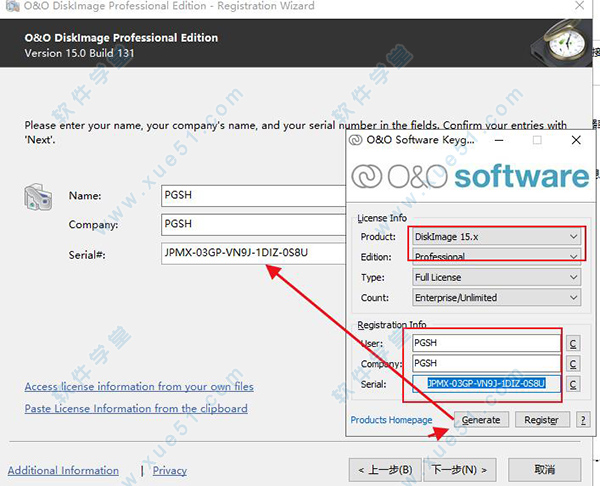This screenshot has width=600, height=486.
Task: Expand the Product dropdown showing DiskImage 15.x
Action: [x=496, y=237]
